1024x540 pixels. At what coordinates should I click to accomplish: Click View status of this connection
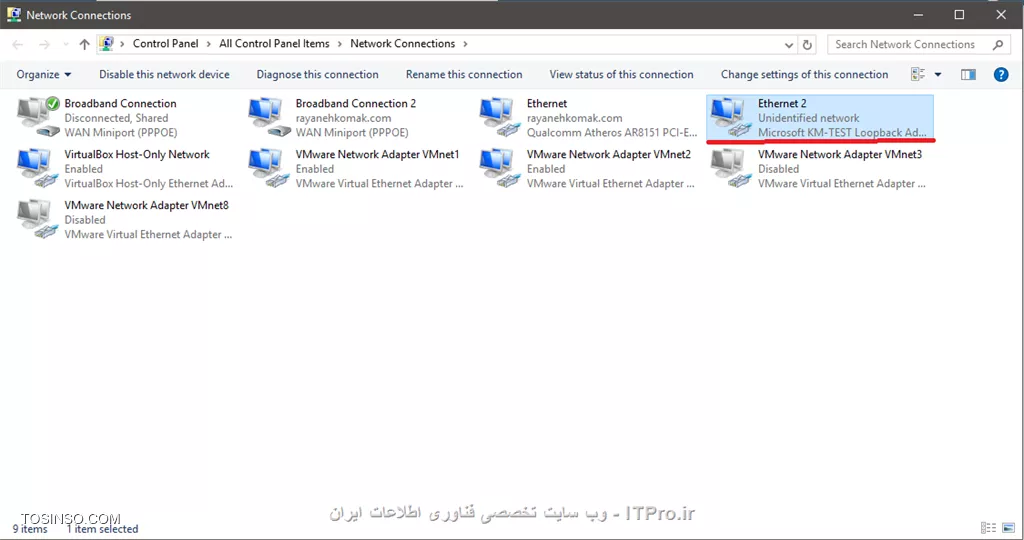(621, 74)
